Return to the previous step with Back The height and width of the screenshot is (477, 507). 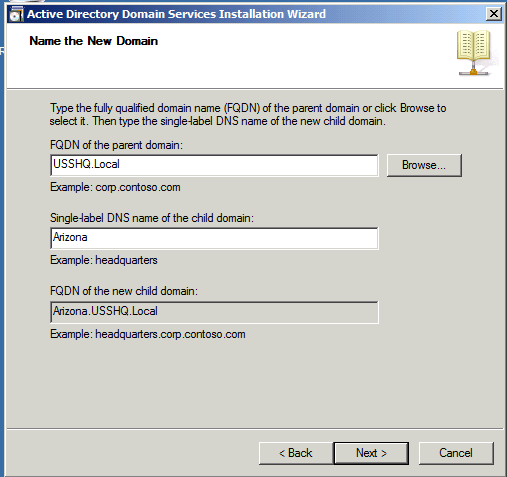tap(296, 453)
